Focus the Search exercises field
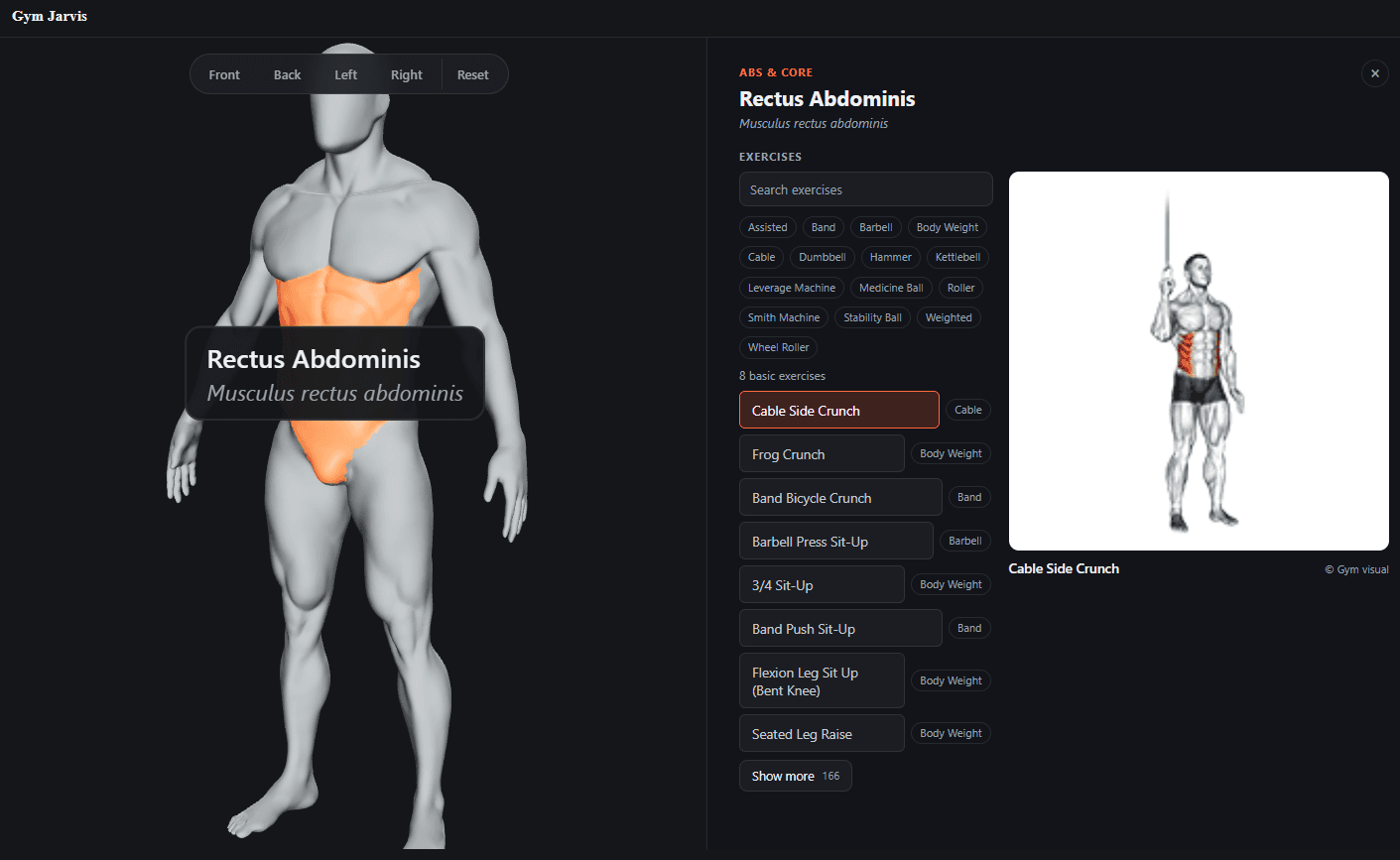 pyautogui.click(x=865, y=189)
